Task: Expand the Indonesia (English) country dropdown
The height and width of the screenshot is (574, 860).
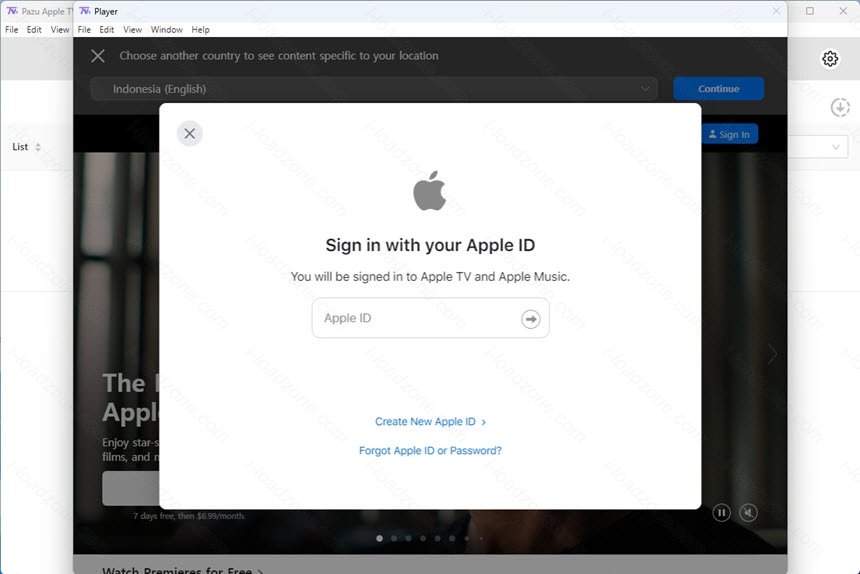Action: point(374,89)
